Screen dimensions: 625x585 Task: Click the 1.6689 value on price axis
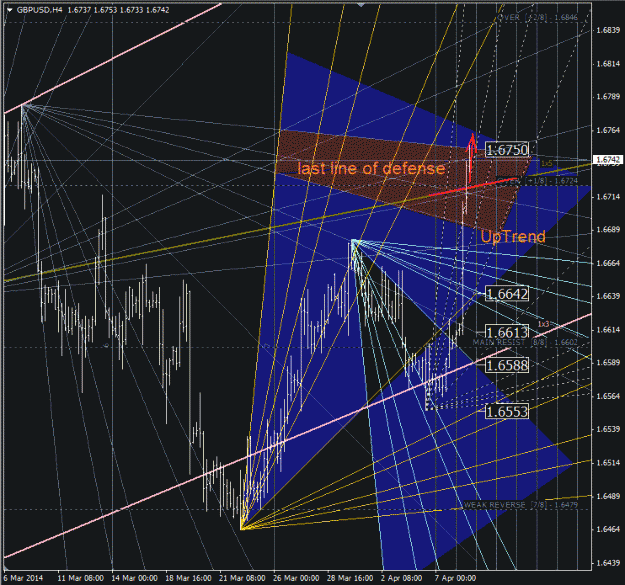coord(608,230)
